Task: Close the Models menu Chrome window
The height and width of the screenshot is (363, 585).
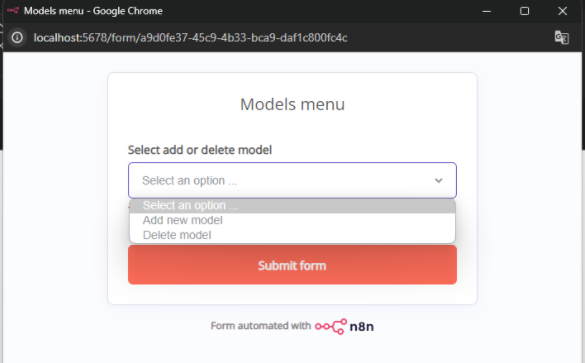Action: 562,11
